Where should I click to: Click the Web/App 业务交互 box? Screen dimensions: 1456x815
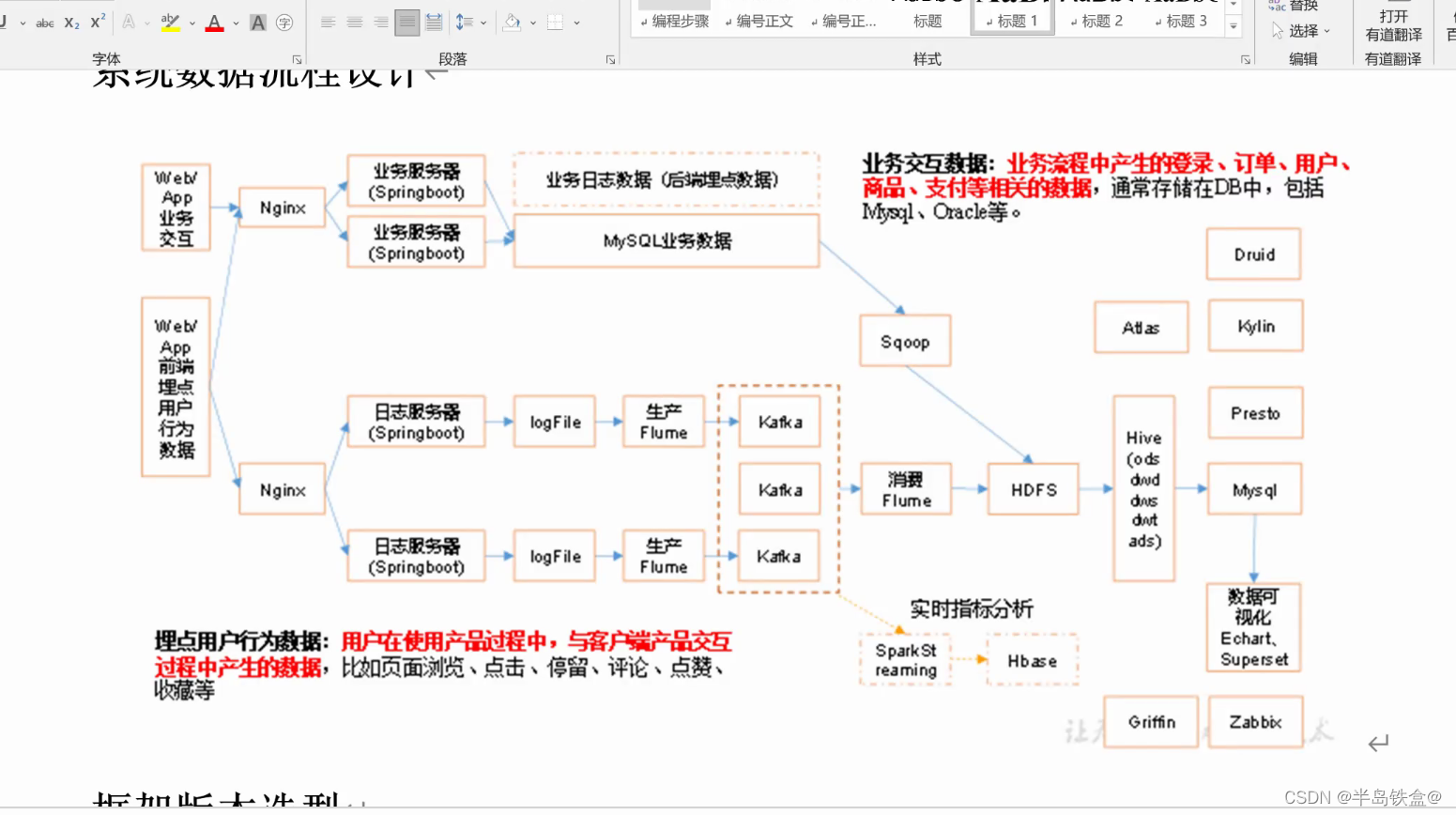click(x=176, y=208)
